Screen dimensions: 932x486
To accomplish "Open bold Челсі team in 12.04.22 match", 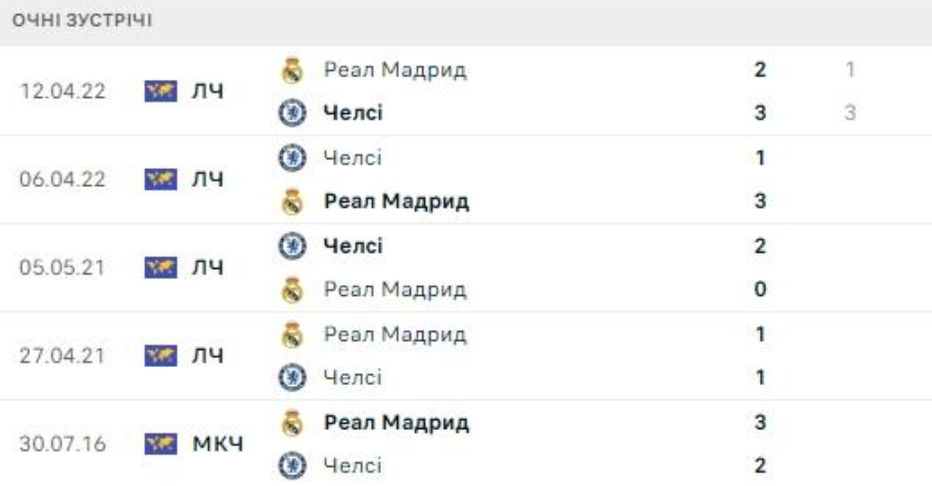I will pos(354,114).
